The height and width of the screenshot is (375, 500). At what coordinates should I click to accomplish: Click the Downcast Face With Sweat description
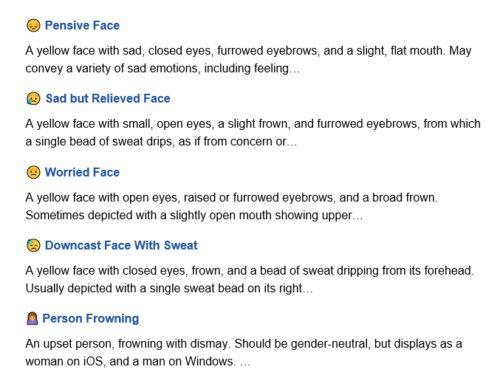tap(249, 279)
